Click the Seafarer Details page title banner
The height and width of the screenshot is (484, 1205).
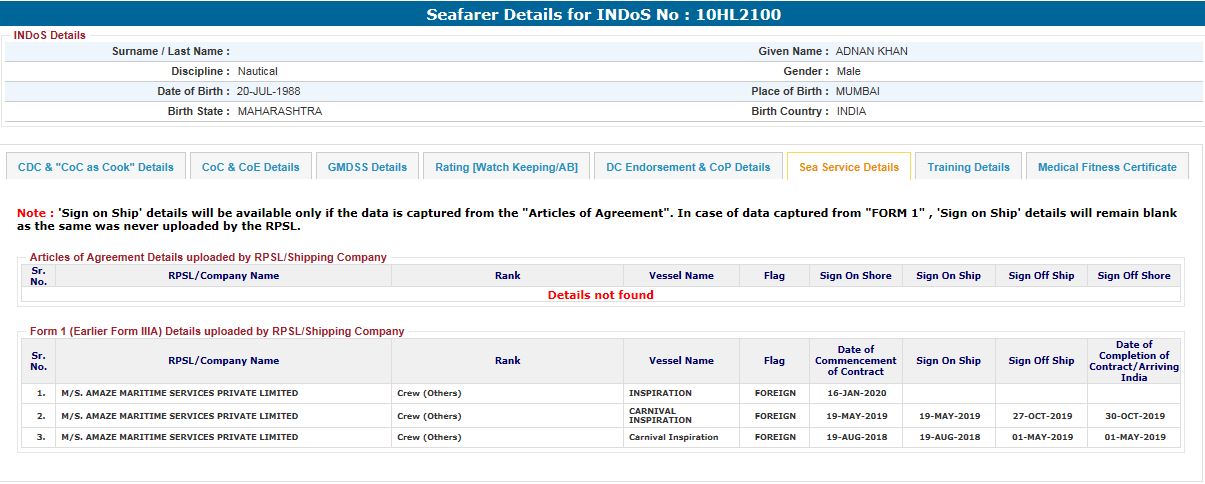(603, 14)
